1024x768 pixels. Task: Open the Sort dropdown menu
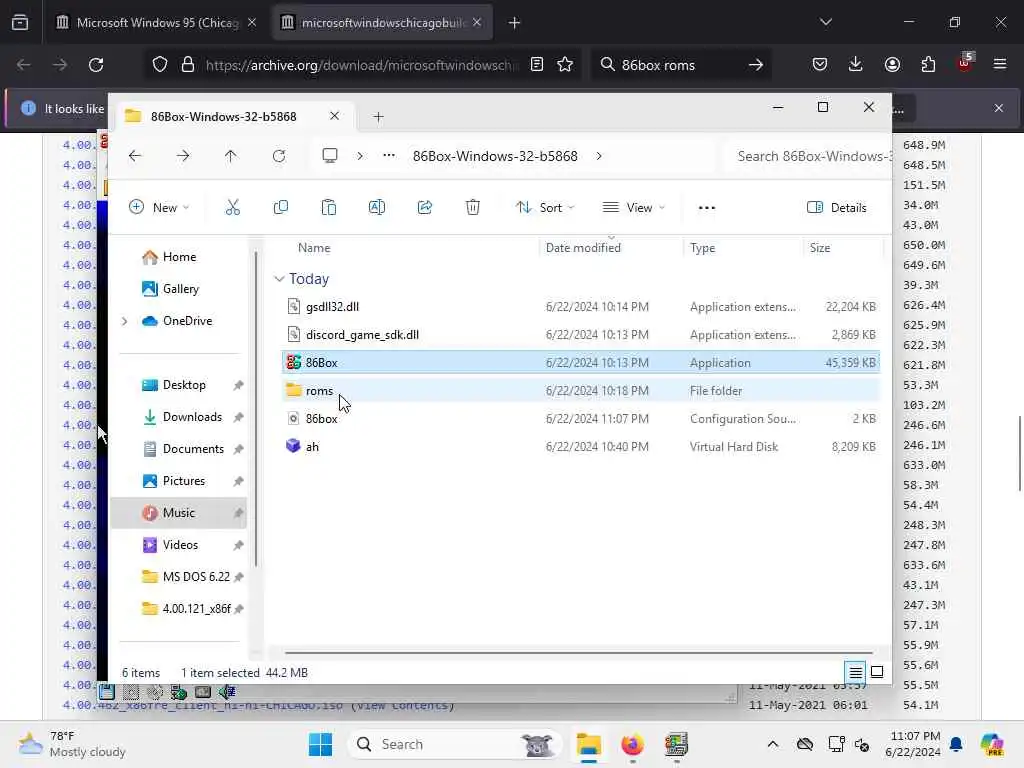pyautogui.click(x=545, y=208)
